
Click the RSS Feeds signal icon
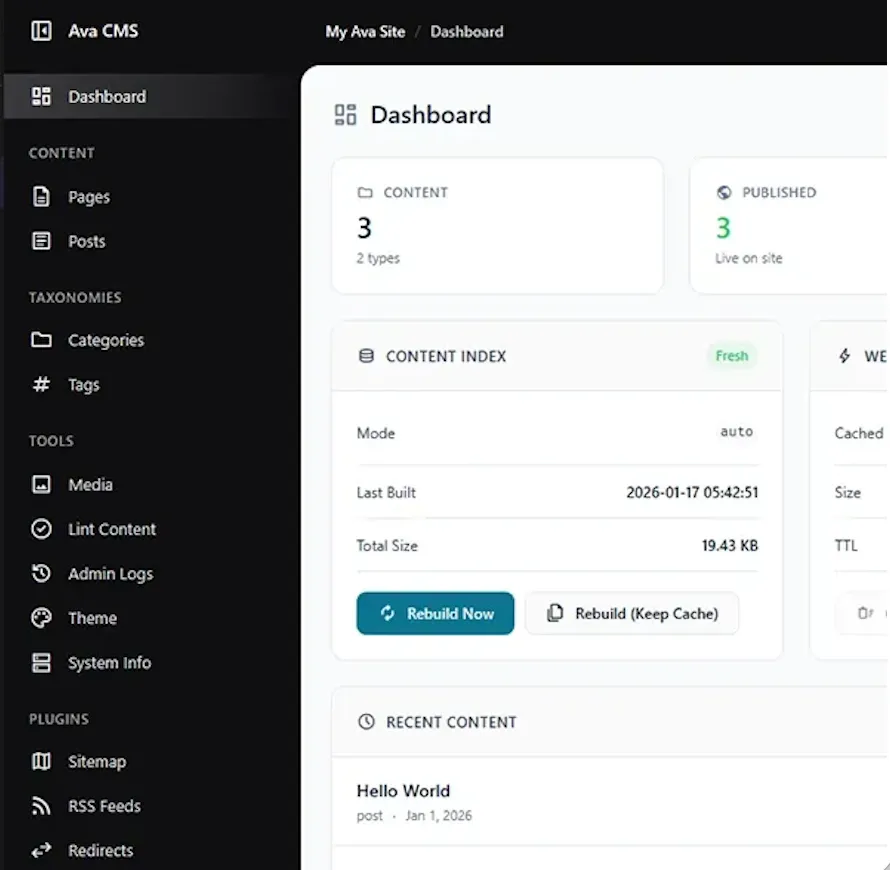[x=41, y=806]
